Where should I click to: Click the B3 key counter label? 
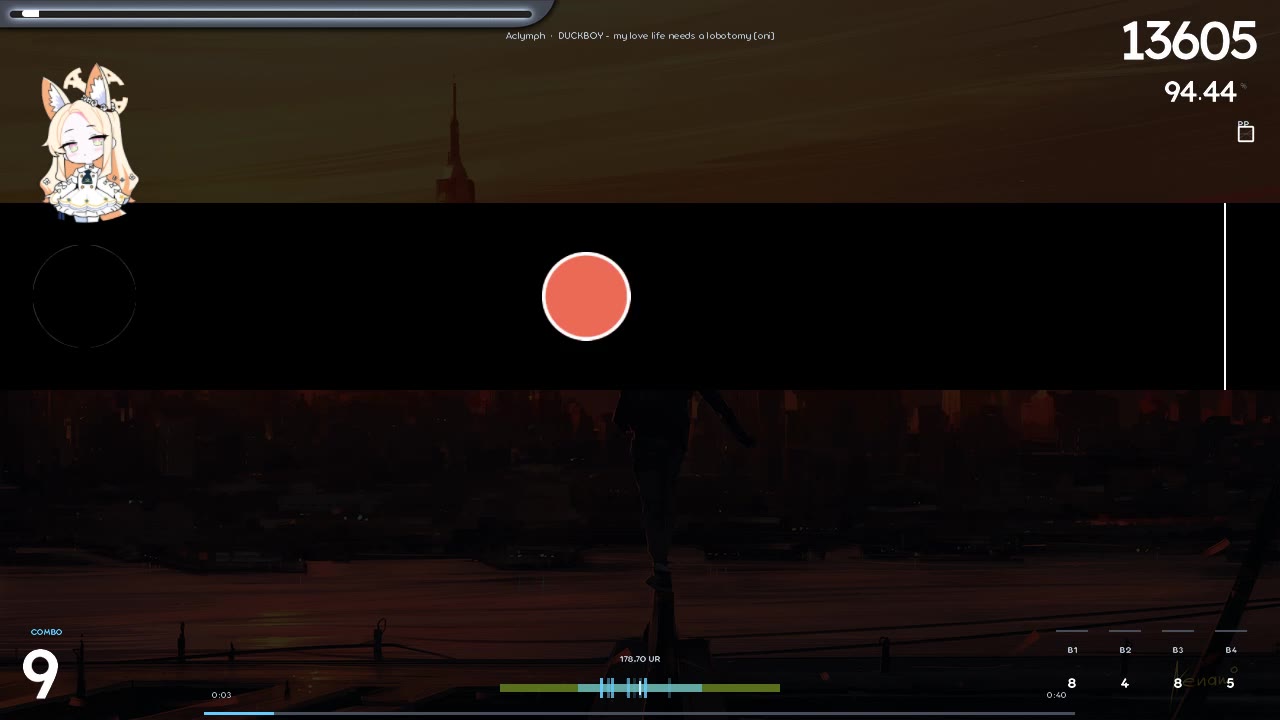[x=1178, y=650]
